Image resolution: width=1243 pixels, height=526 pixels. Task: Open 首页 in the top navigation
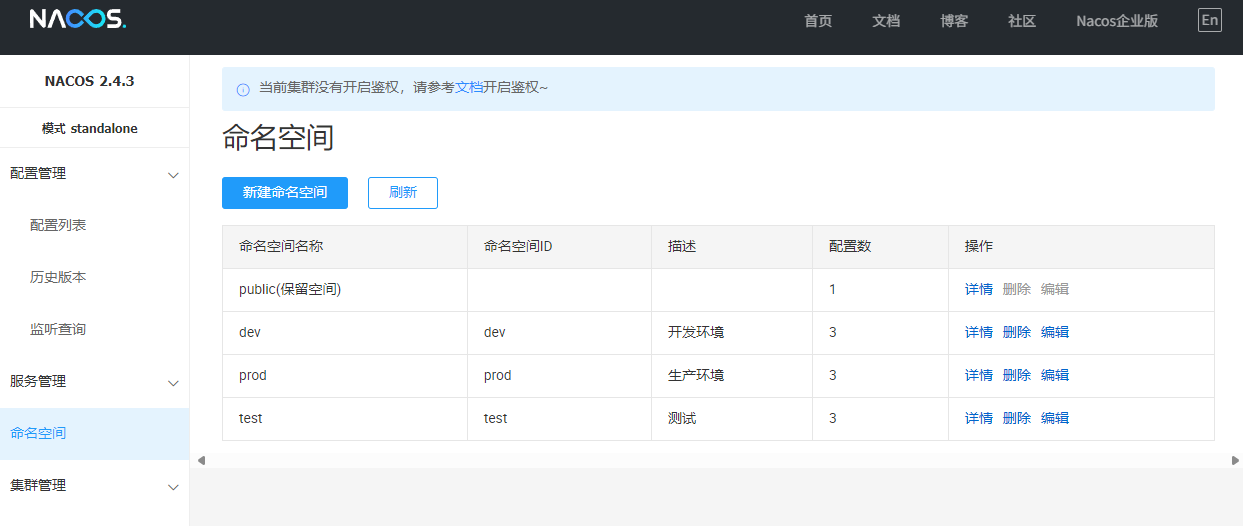[818, 21]
